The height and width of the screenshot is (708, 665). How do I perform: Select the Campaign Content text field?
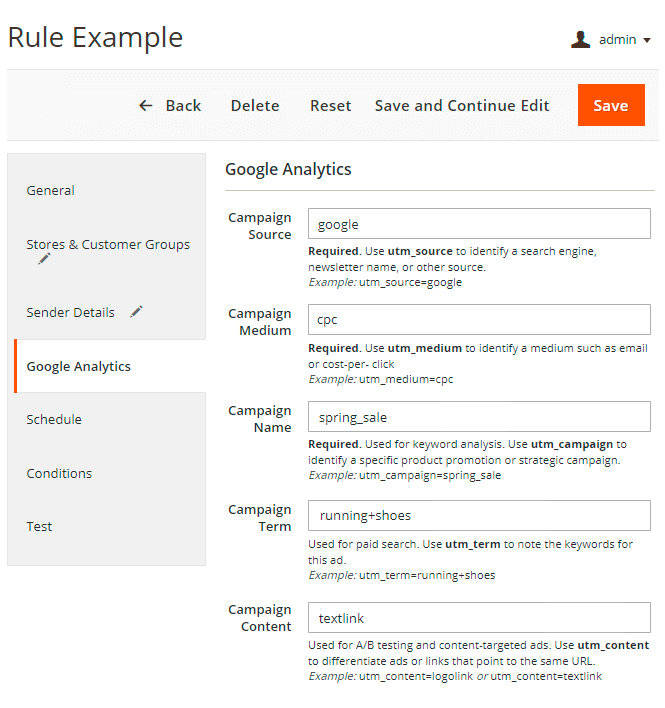[x=478, y=618]
